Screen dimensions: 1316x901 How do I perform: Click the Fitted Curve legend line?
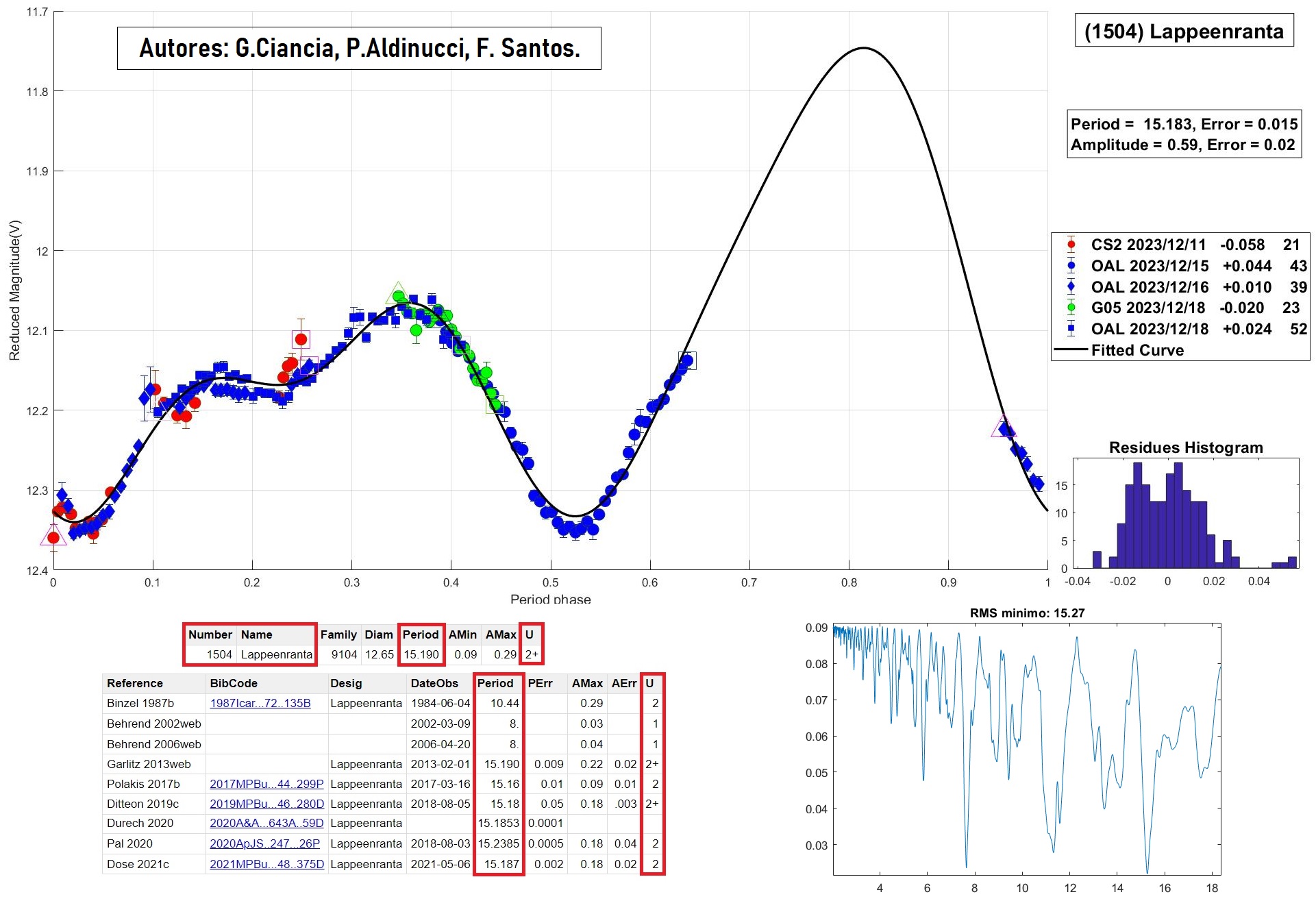pyautogui.click(x=1071, y=350)
